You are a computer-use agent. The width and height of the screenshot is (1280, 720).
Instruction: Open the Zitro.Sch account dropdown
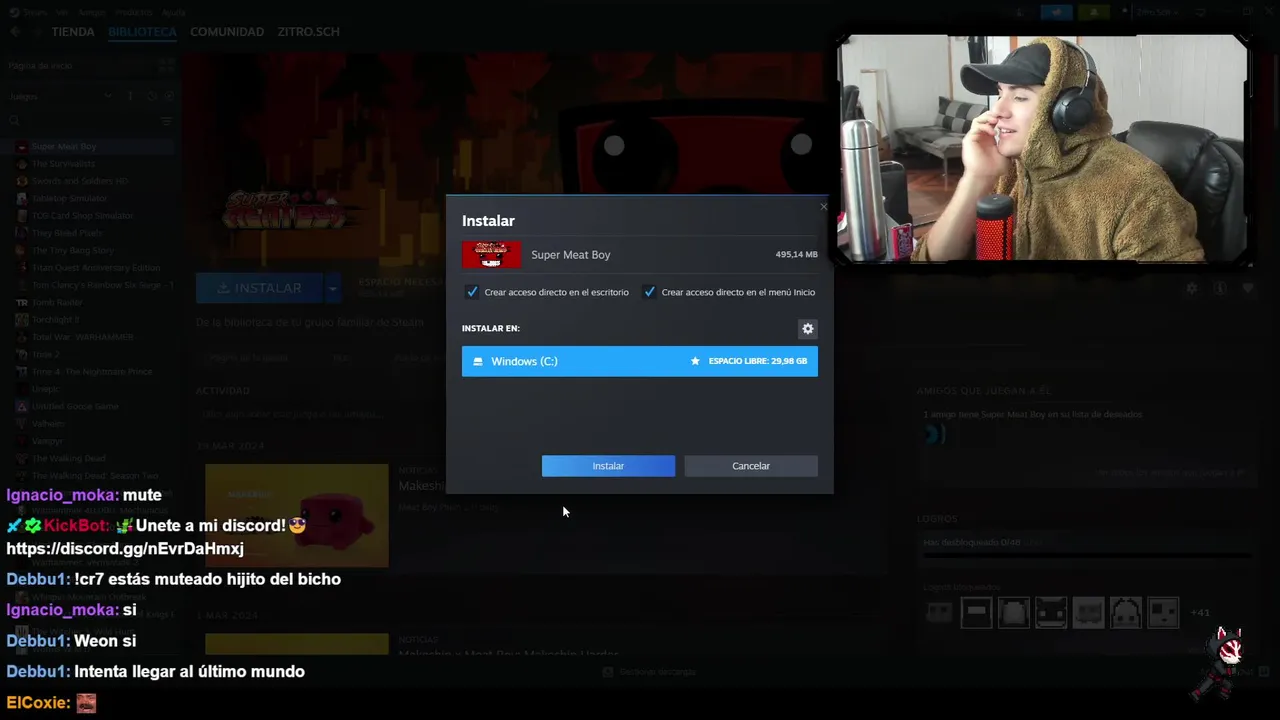click(1159, 12)
